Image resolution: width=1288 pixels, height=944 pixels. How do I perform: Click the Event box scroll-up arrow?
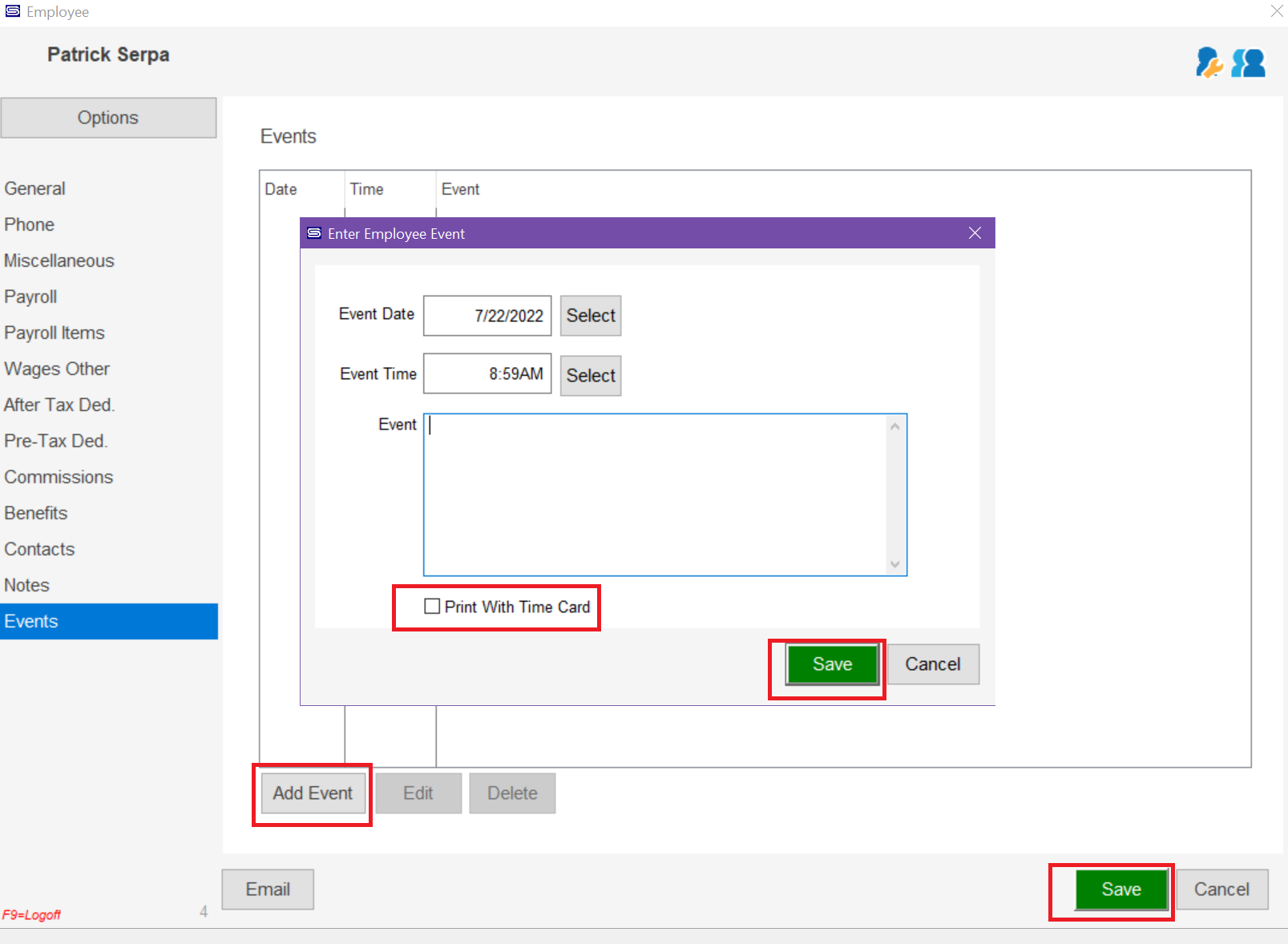(x=895, y=426)
